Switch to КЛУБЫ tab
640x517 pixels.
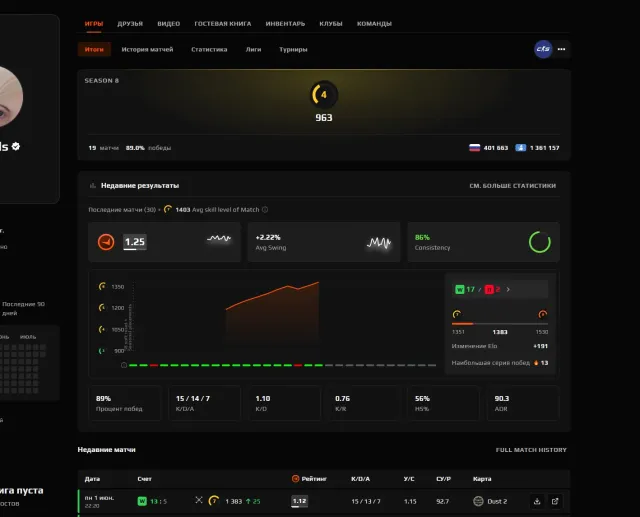pyautogui.click(x=331, y=24)
